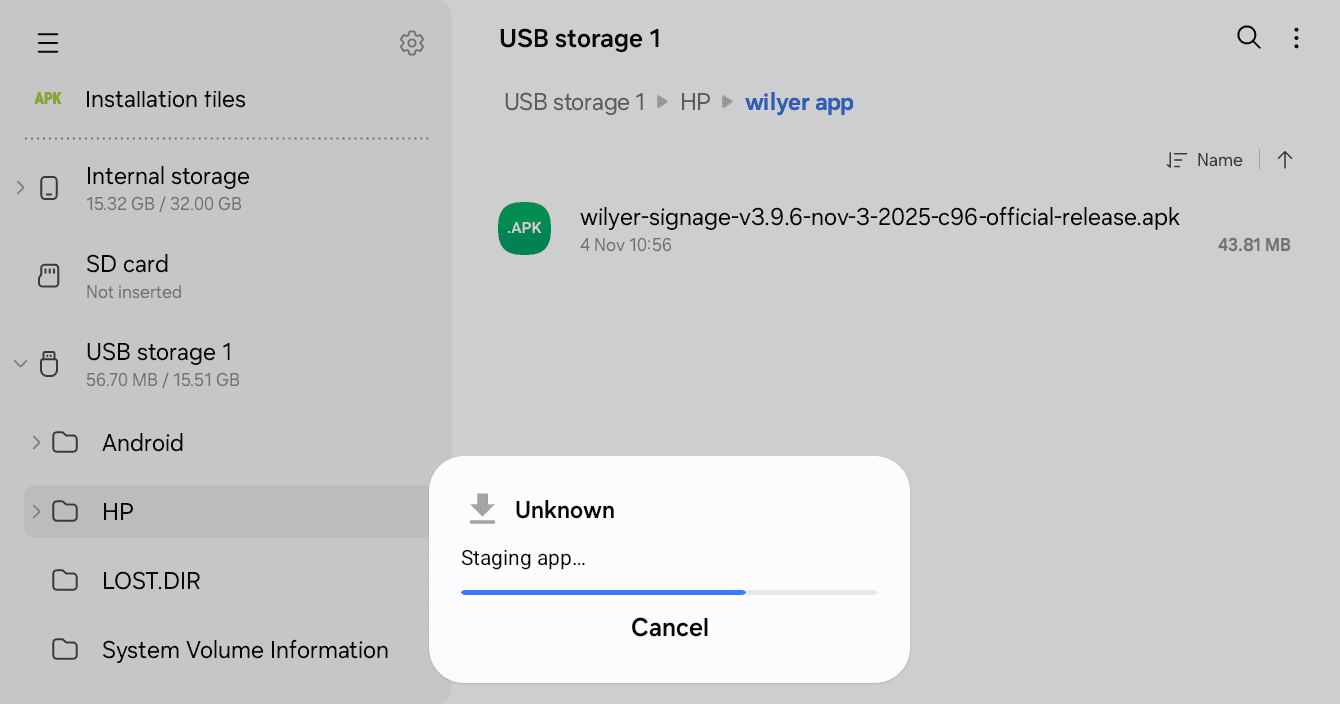Open the hamburger navigation menu
Image resolution: width=1340 pixels, height=704 pixels.
point(48,43)
